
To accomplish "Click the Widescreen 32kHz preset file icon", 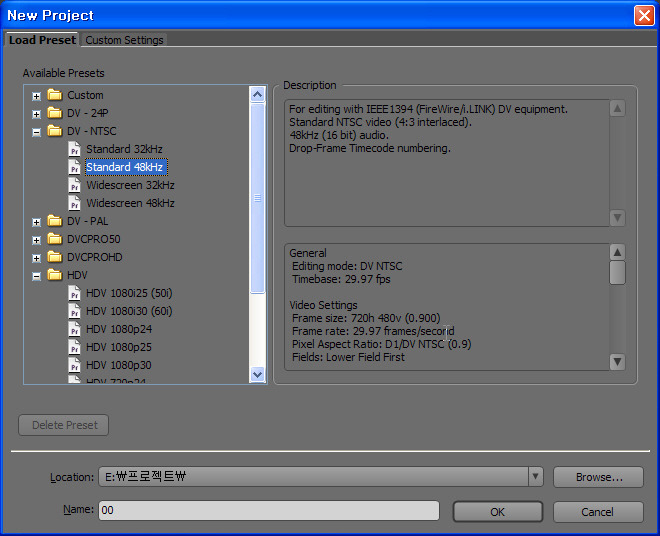I will (75, 185).
